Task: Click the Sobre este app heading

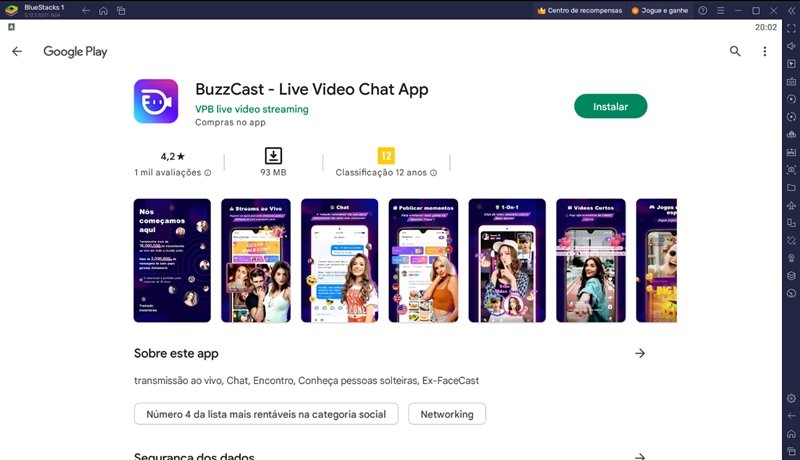Action: [x=176, y=353]
